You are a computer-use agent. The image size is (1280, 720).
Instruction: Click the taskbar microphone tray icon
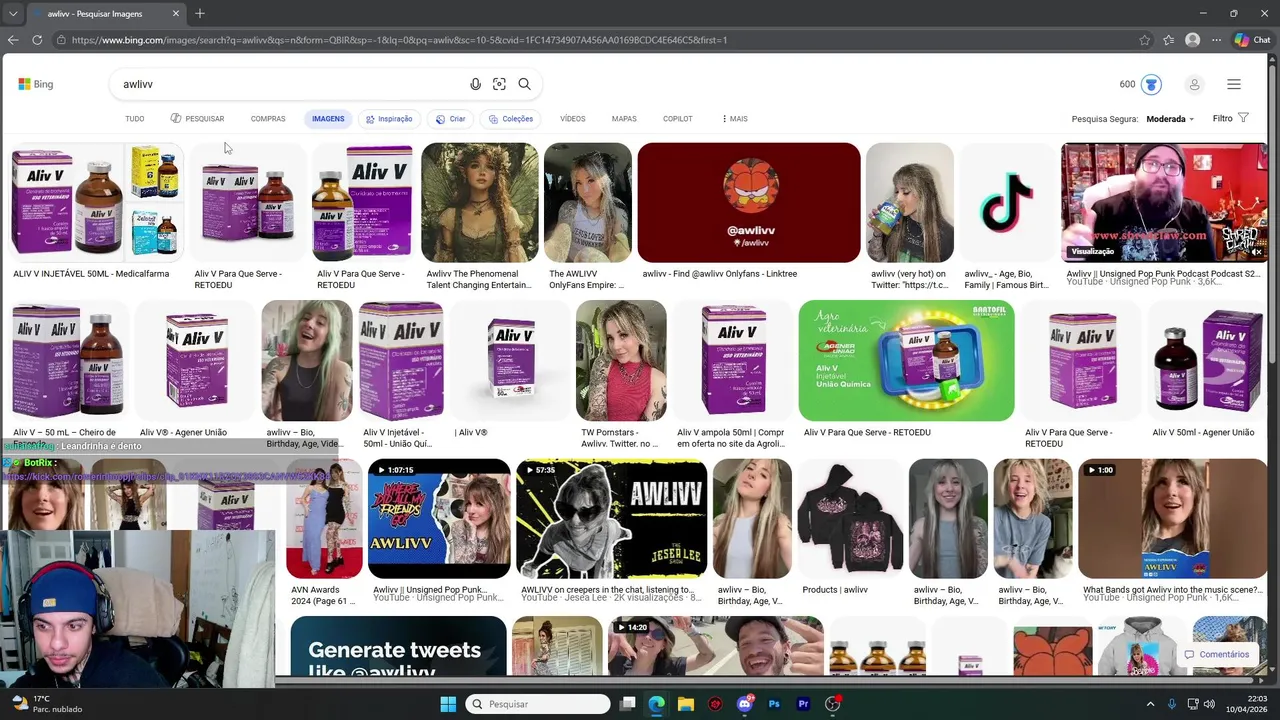point(1172,704)
